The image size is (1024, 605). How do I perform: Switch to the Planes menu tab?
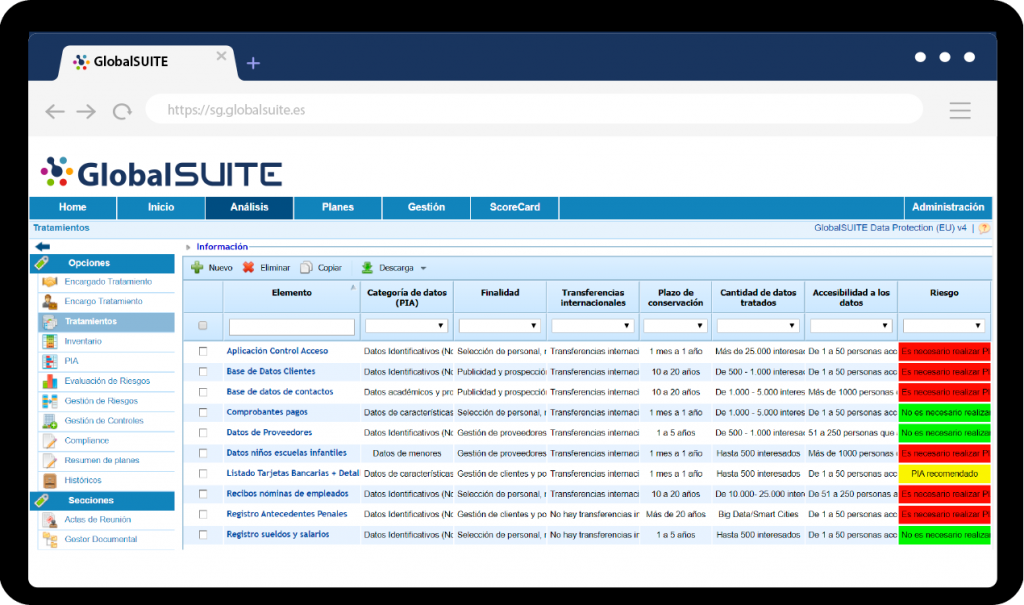[337, 208]
